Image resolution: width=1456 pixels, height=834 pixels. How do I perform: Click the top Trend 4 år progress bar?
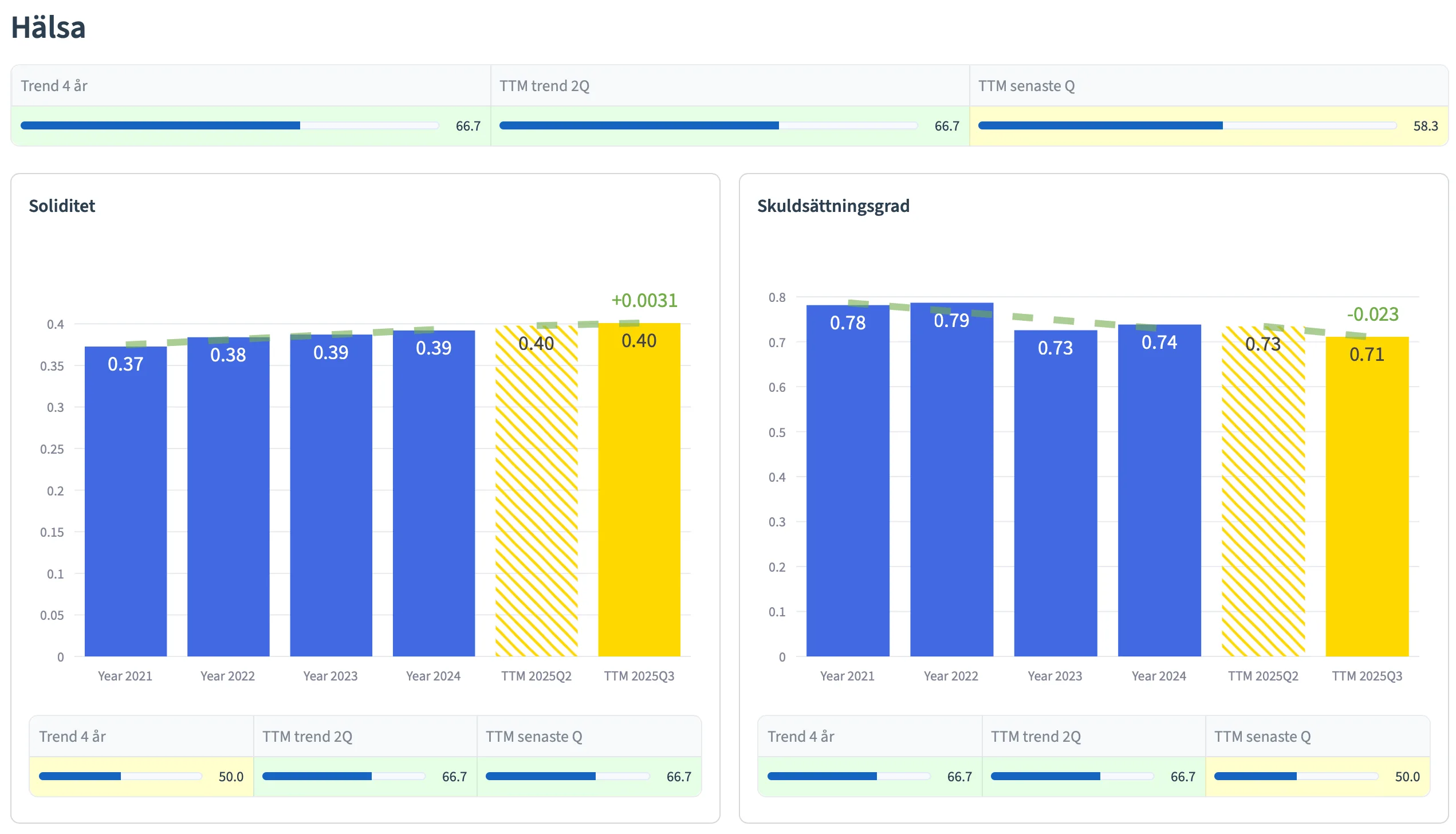[229, 125]
